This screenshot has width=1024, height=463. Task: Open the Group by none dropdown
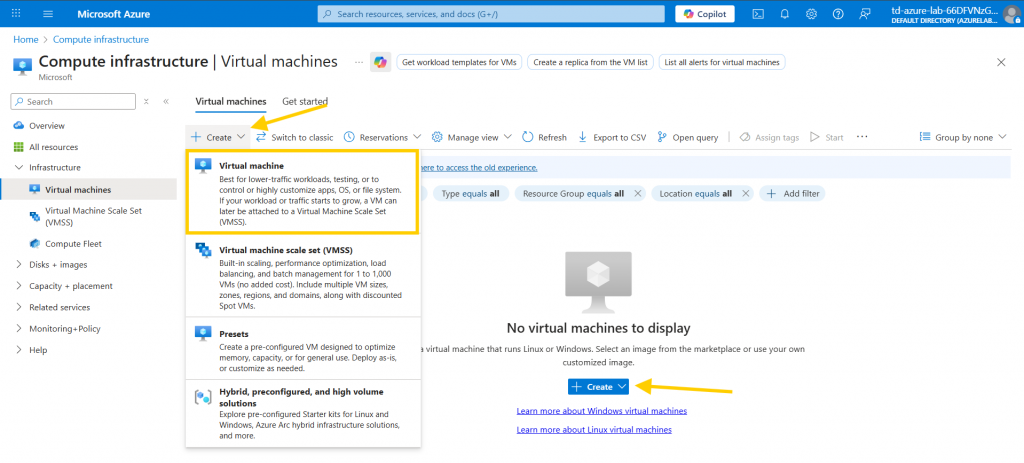pos(963,137)
